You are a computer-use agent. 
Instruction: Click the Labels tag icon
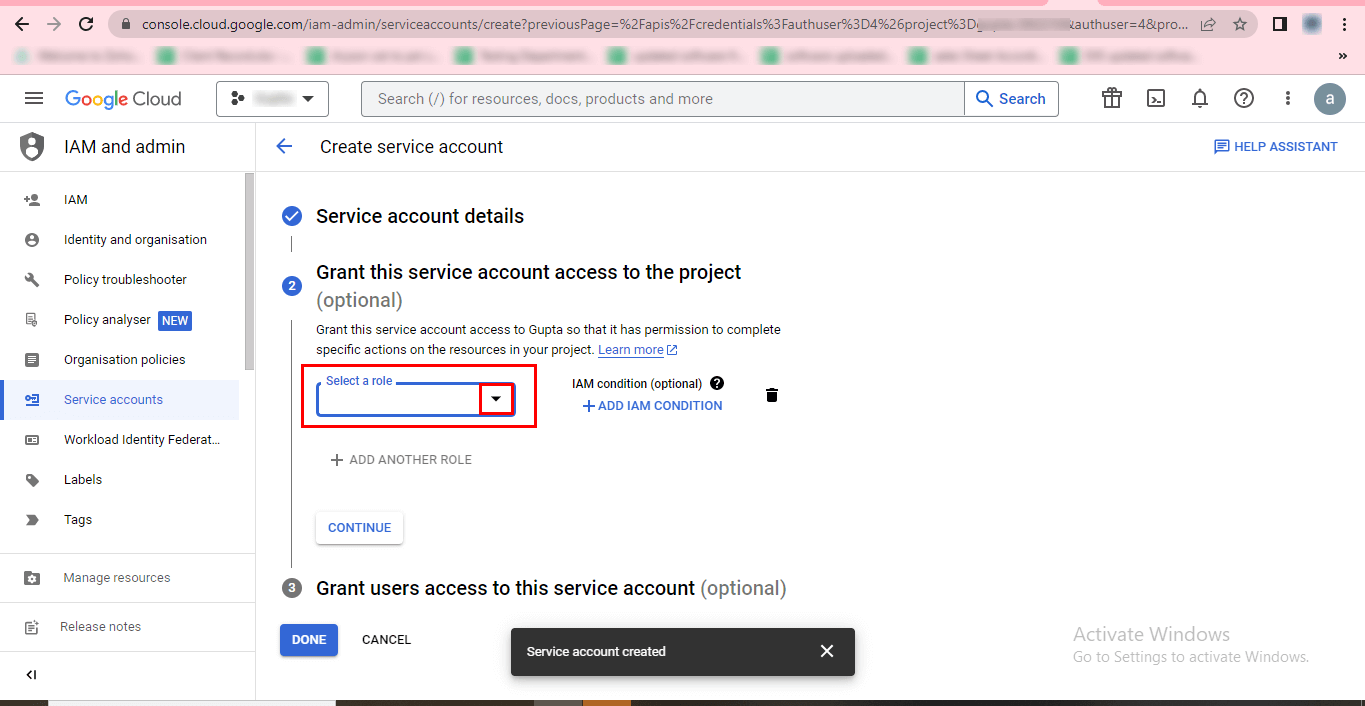[x=32, y=480]
